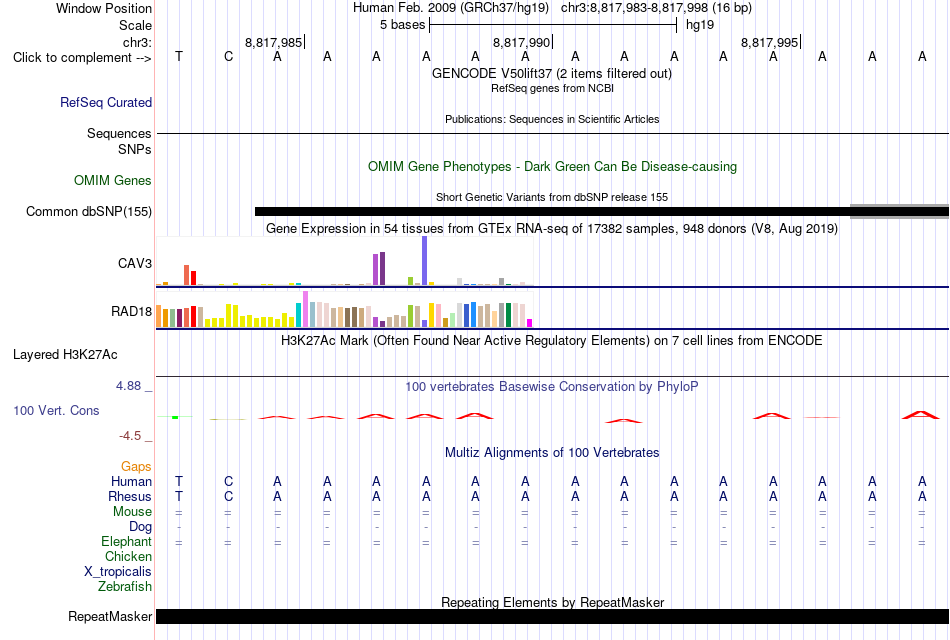Click 'Multiz Alignments of 100 Vertebrates' title
Viewport: 950px width, 640px height.
coord(552,453)
